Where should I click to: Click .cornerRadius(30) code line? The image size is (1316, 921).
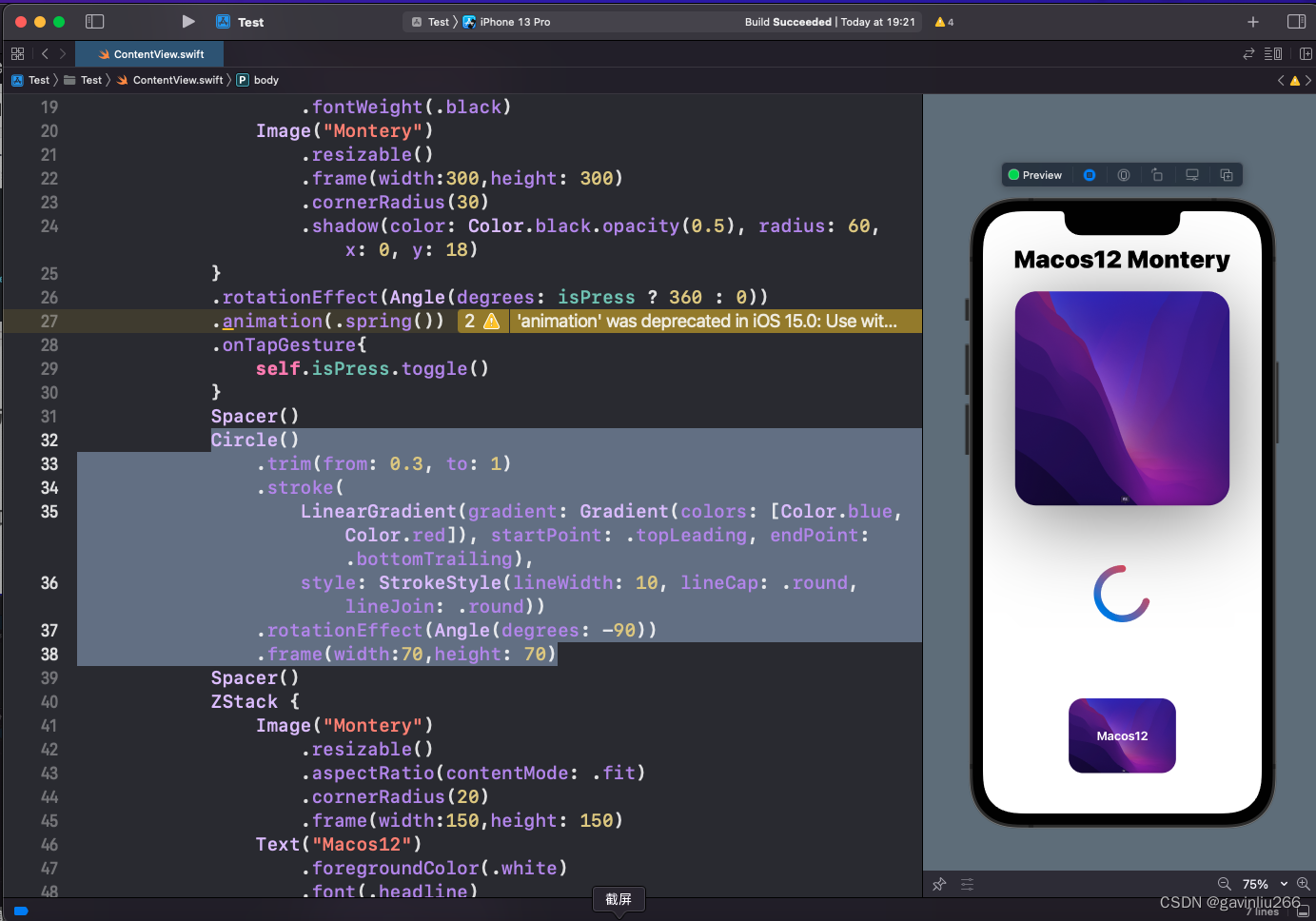point(395,202)
